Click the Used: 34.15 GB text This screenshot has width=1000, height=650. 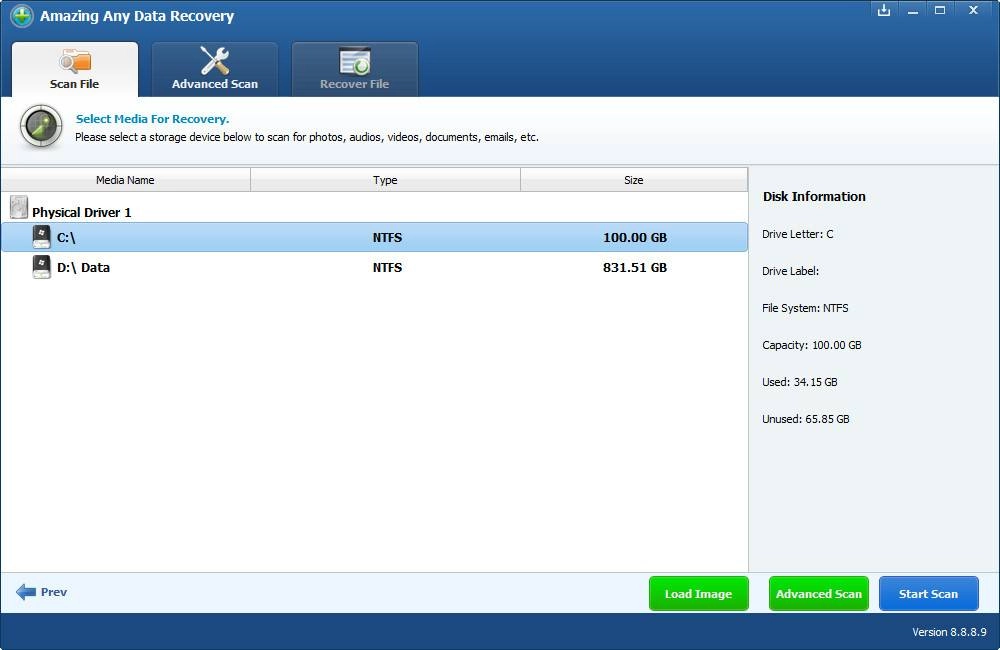click(800, 382)
